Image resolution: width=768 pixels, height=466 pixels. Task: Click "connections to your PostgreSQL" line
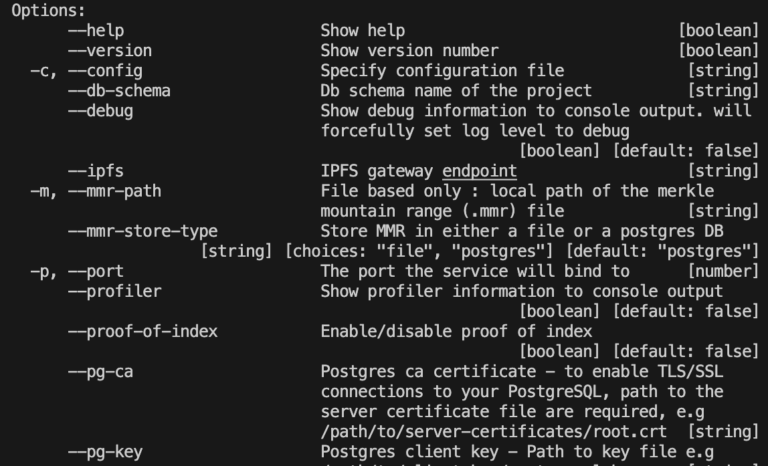pos(522,392)
